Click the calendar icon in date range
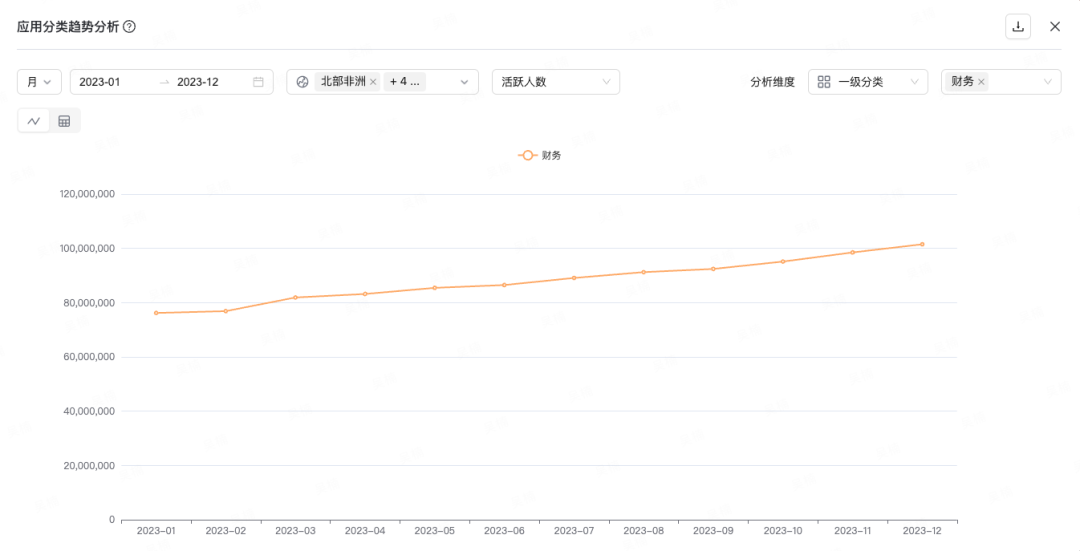1080x551 pixels. click(258, 82)
